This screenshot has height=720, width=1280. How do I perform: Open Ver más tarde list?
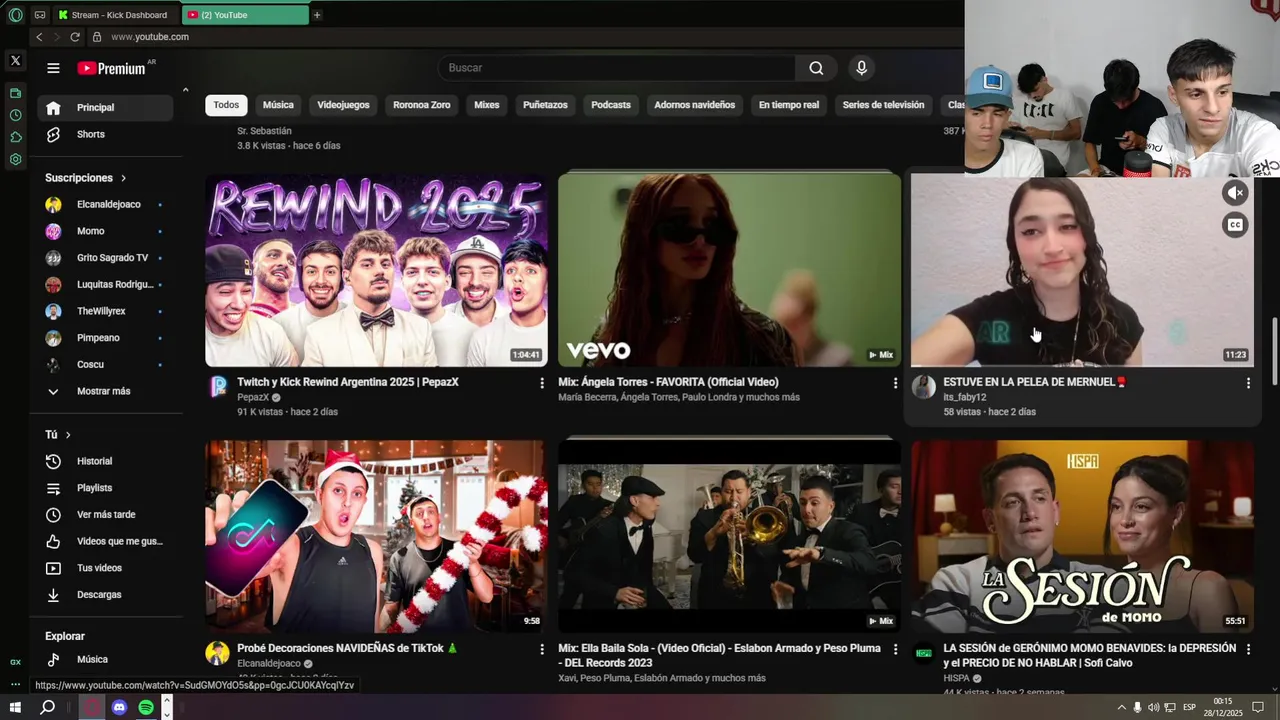pyautogui.click(x=104, y=515)
